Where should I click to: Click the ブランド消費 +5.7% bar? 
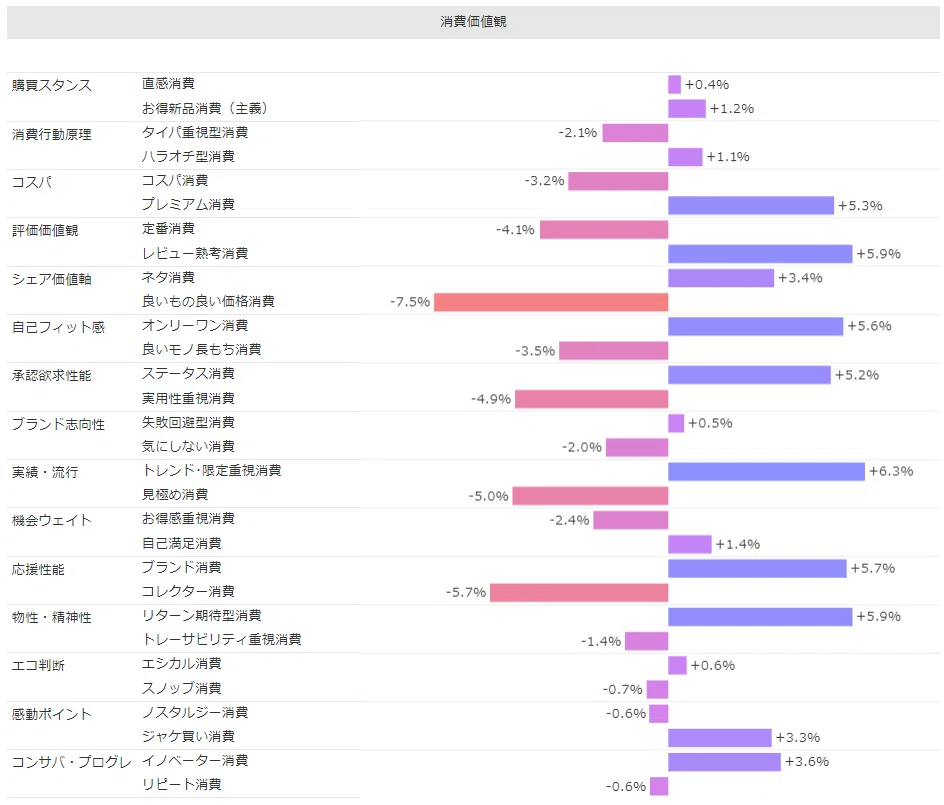(757, 568)
